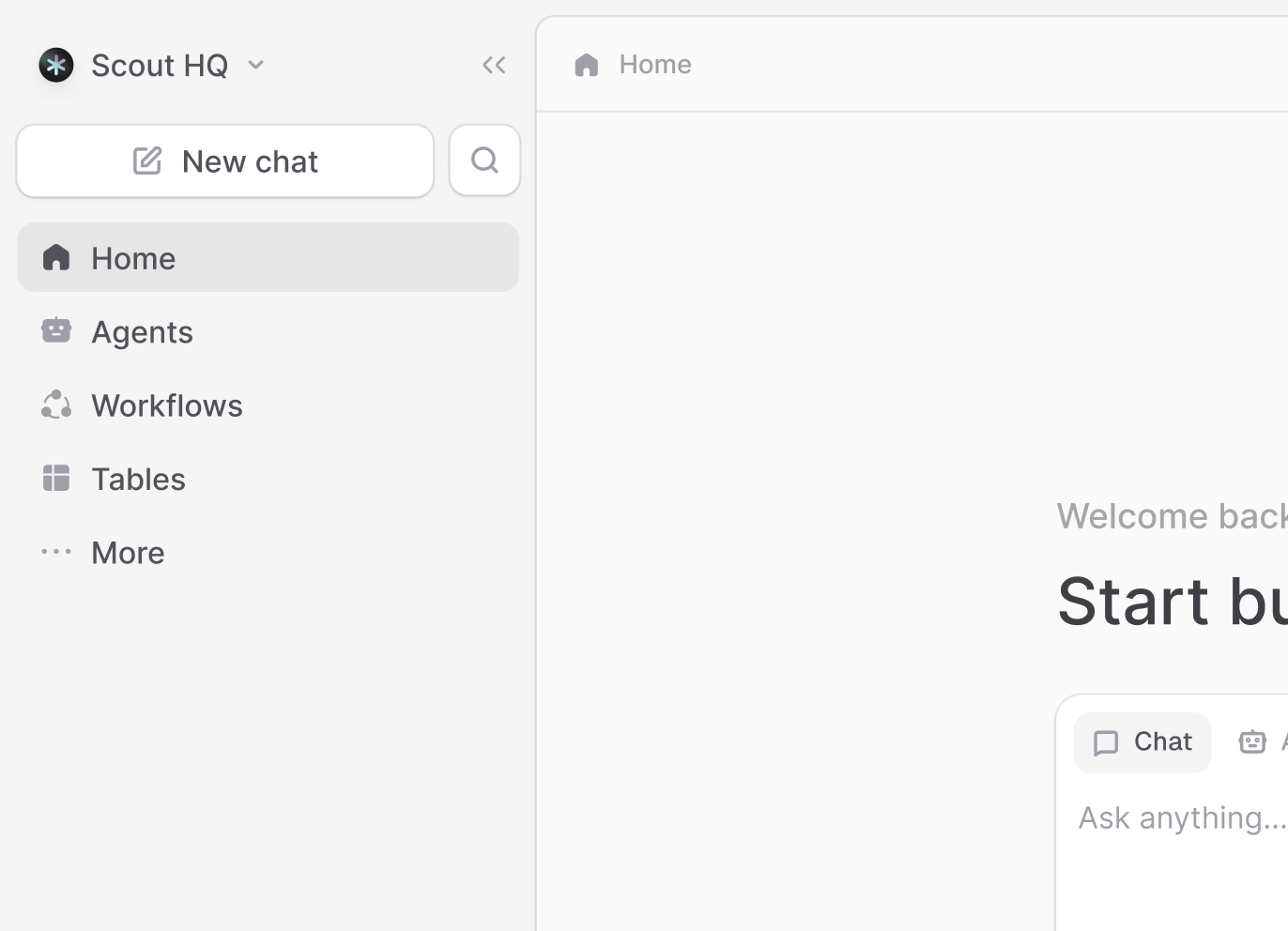Screen dimensions: 1288x931
Task: Click the Home breadcrumb link
Action: pos(655,64)
